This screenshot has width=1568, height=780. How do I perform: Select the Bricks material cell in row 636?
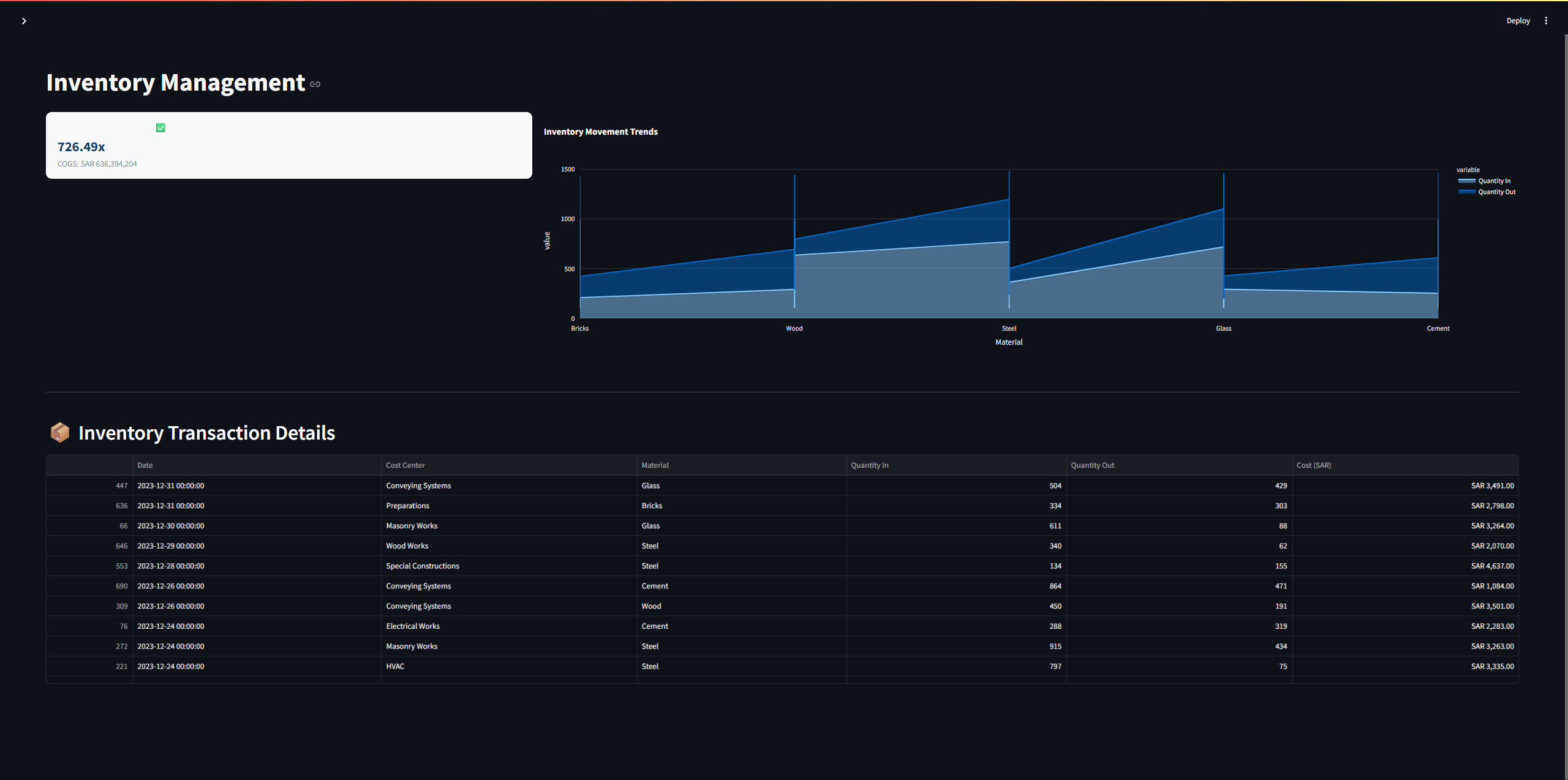(x=741, y=506)
